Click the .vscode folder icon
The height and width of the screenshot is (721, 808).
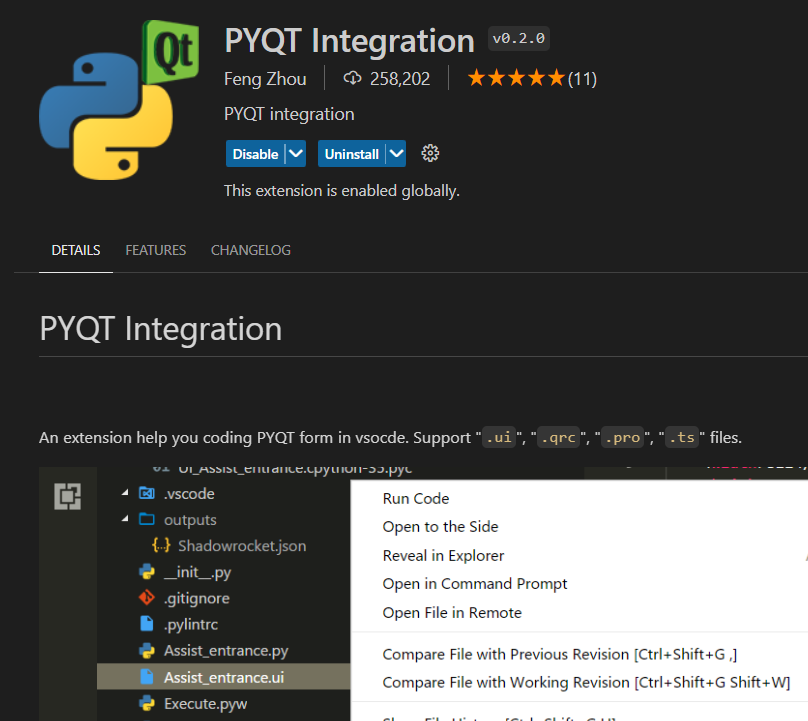point(147,493)
